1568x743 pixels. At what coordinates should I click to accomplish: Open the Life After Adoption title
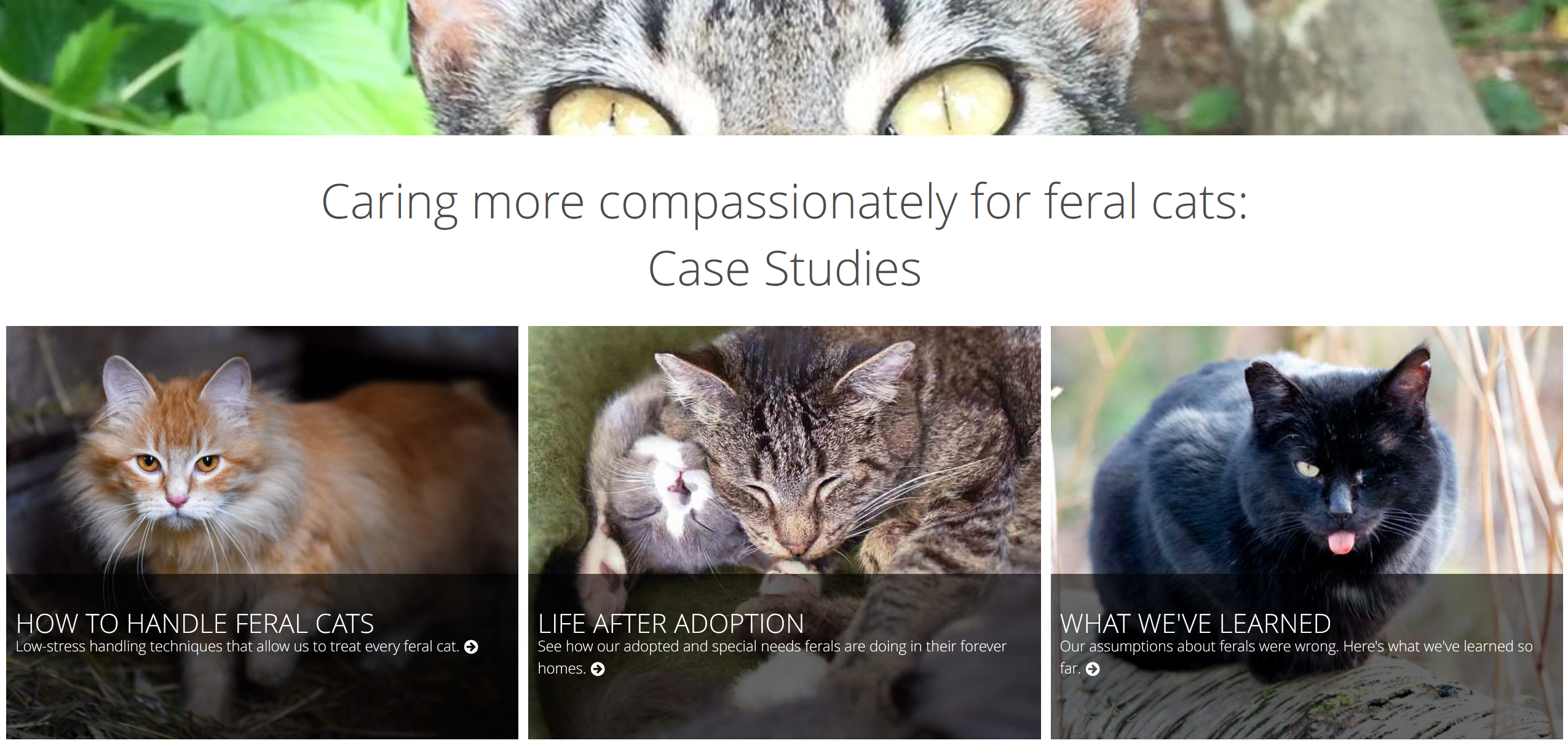tap(671, 624)
